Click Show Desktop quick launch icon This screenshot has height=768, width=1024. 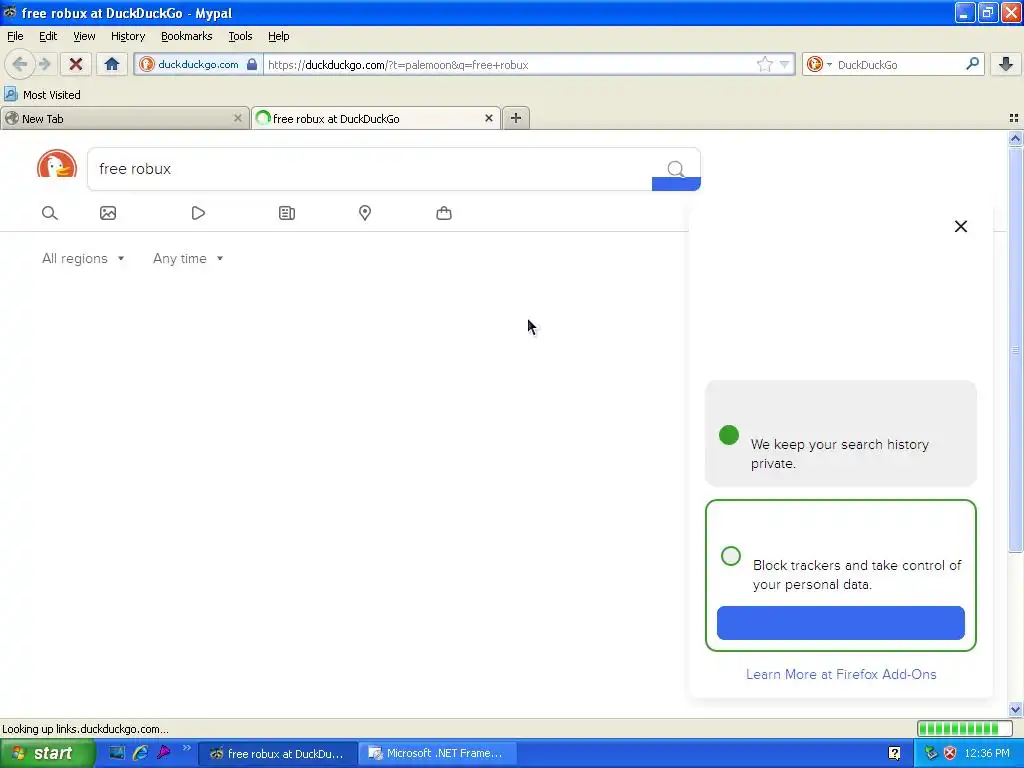[x=116, y=753]
